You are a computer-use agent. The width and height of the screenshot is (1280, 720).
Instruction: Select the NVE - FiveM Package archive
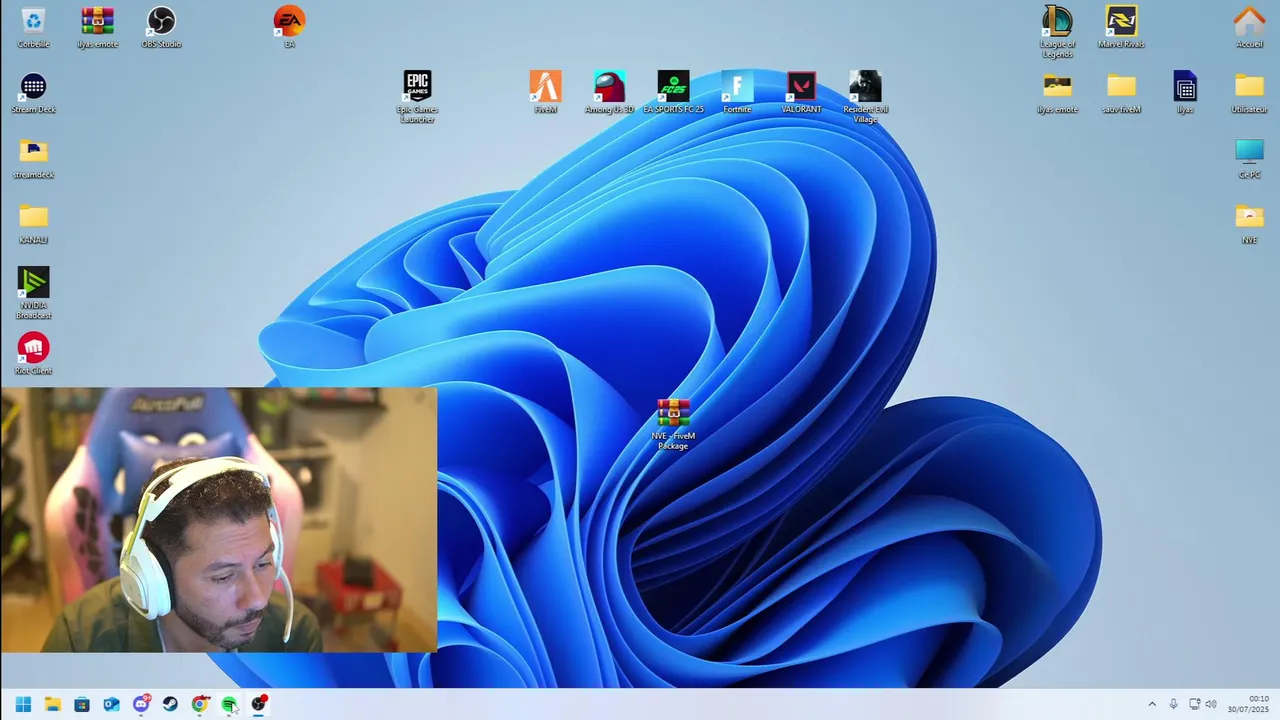pyautogui.click(x=673, y=424)
